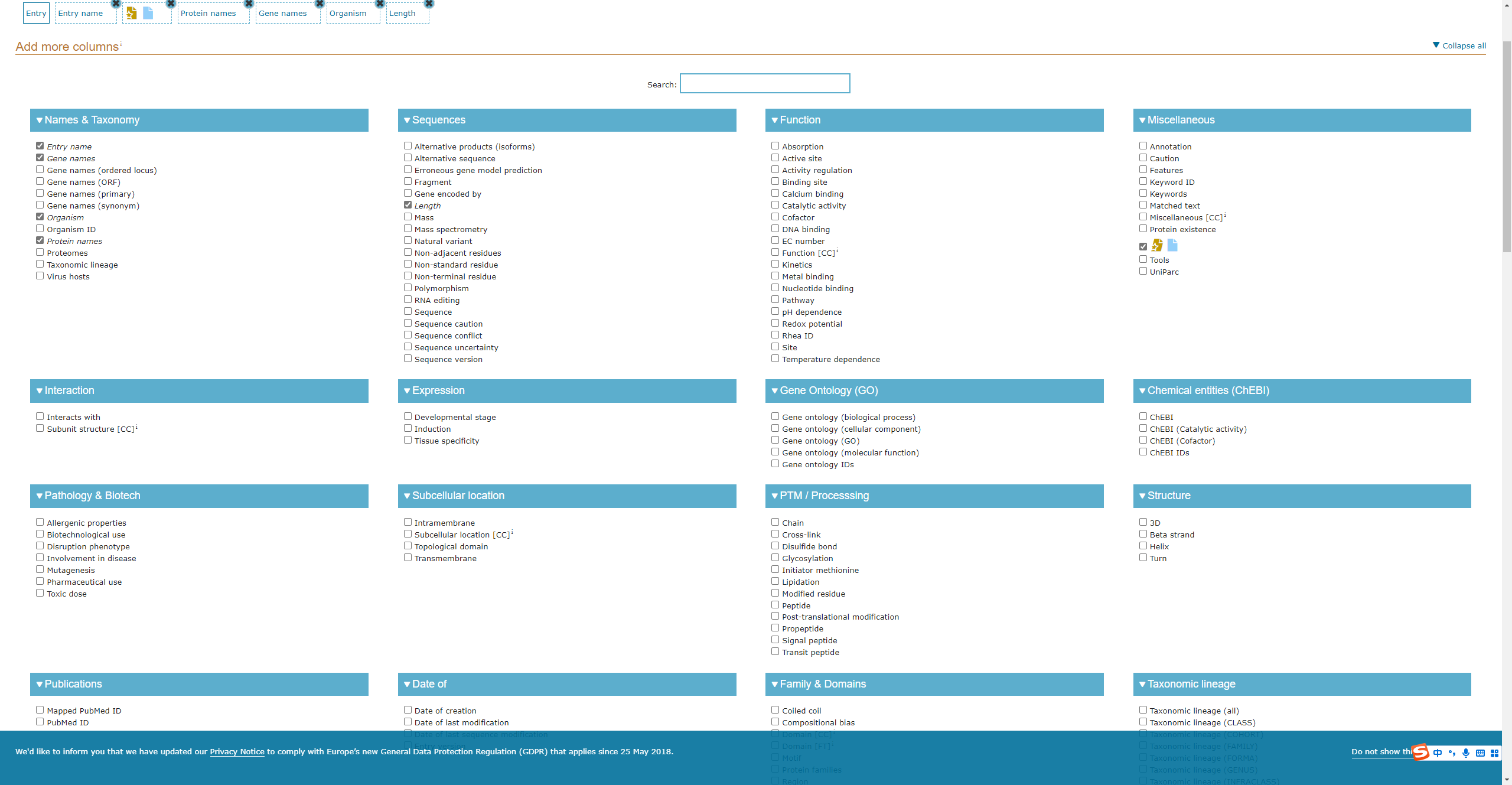Enable the Catalytic activity checkbox

pyautogui.click(x=775, y=205)
